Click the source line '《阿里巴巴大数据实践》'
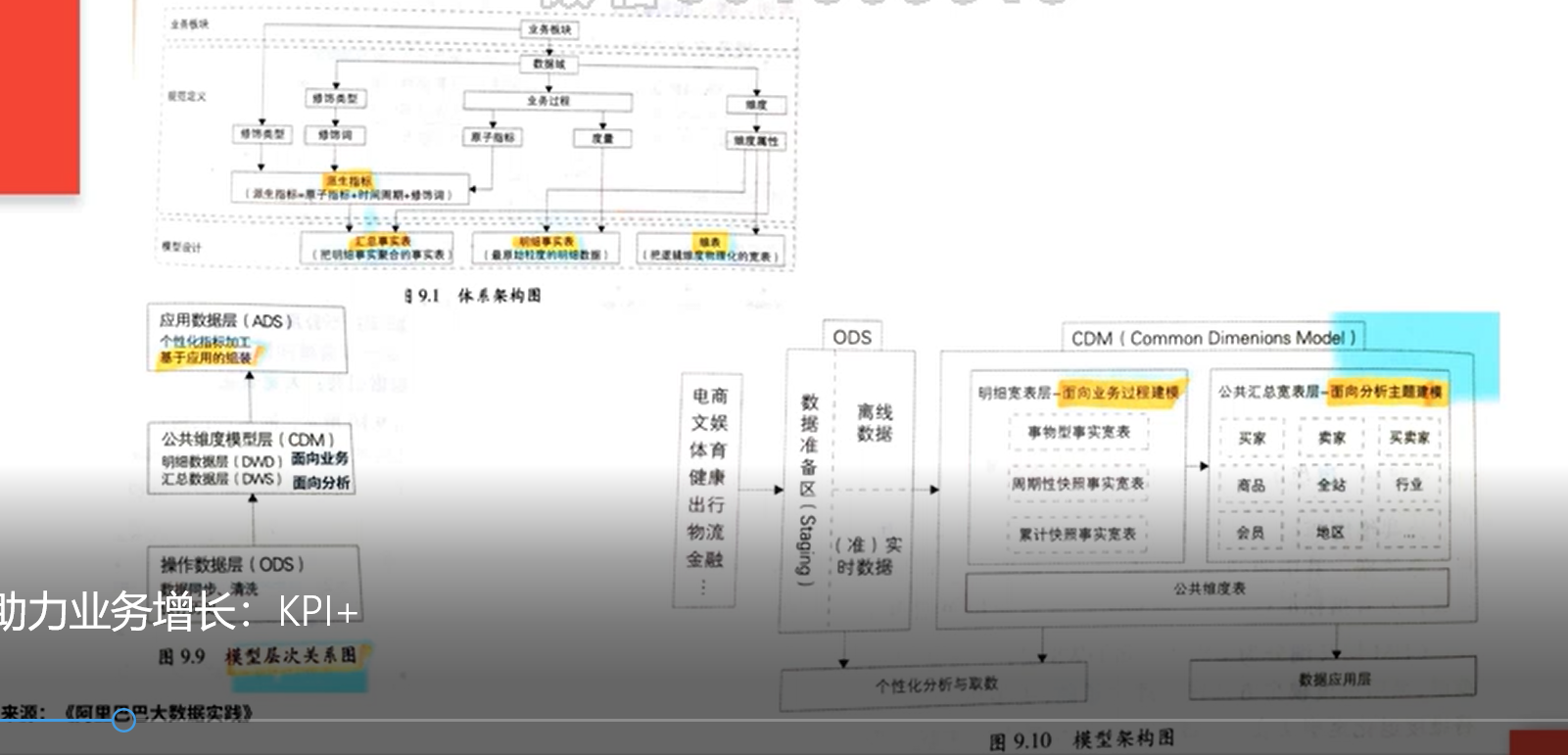This screenshot has width=1568, height=755. (x=158, y=712)
